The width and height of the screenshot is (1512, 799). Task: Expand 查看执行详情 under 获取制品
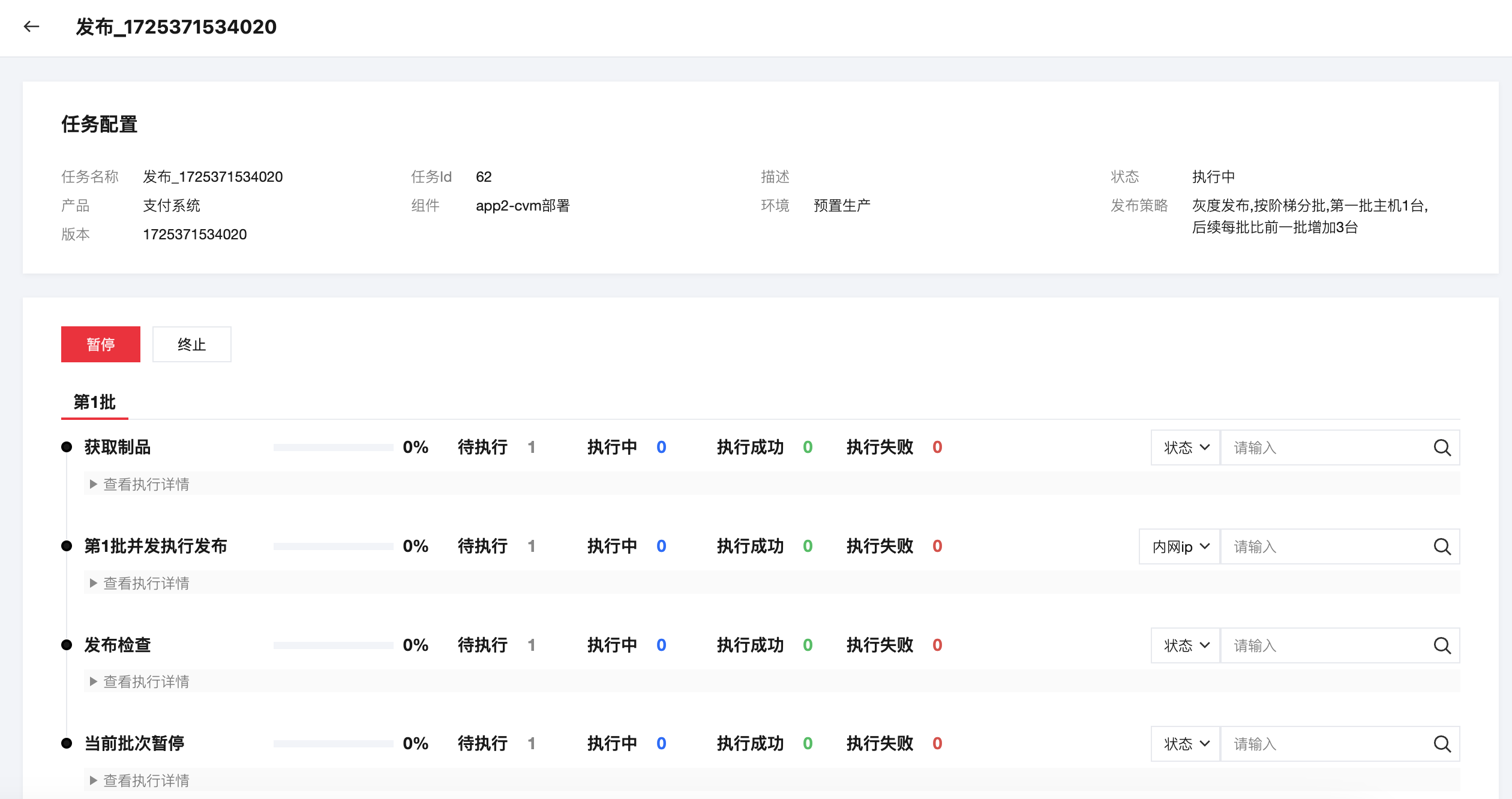pos(139,484)
